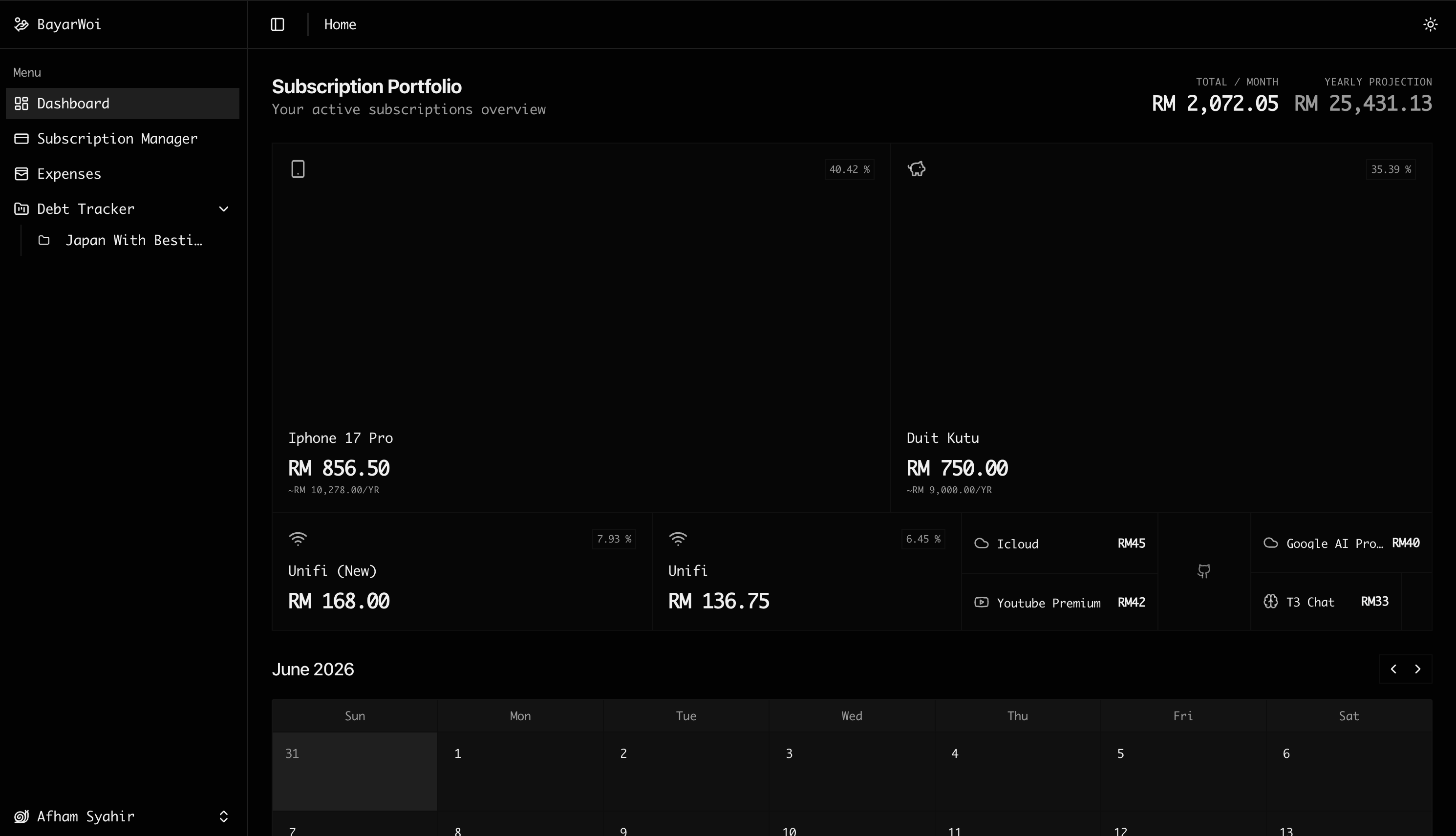The image size is (1456, 836).
Task: Click the GitHub icon tile
Action: [1204, 571]
